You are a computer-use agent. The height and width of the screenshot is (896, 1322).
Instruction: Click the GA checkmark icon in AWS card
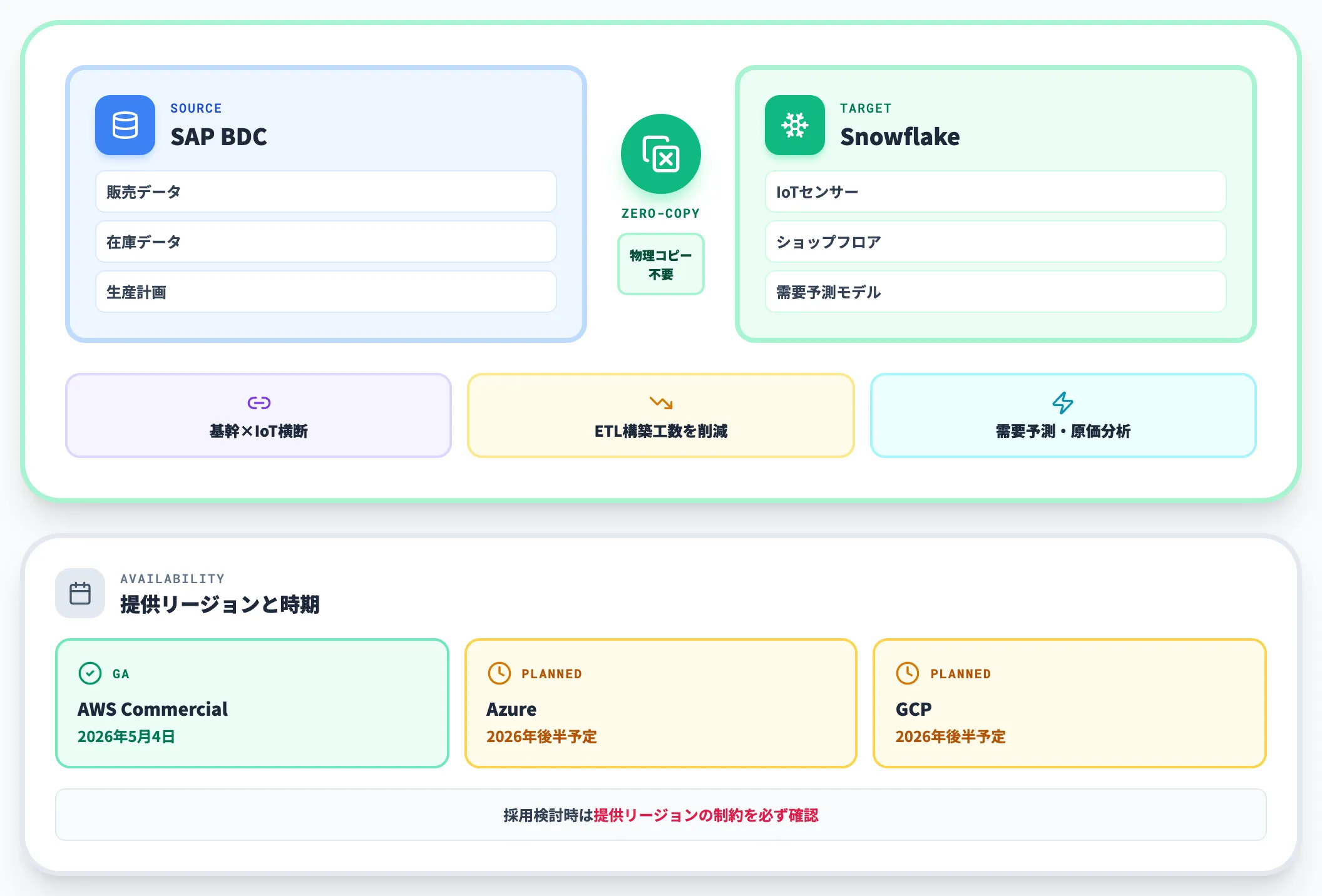point(90,673)
